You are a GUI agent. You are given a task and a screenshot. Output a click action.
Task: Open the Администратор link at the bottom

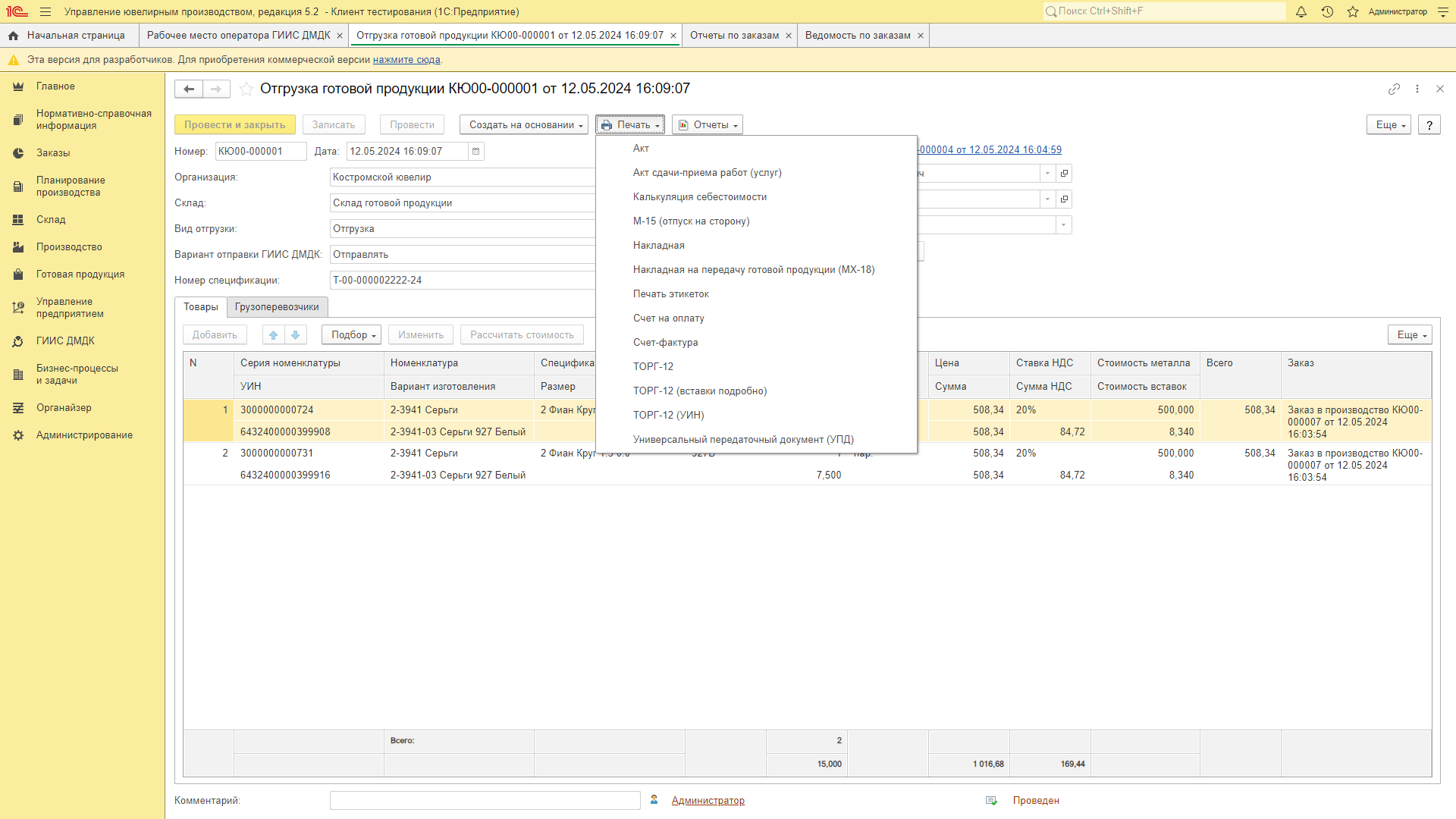[708, 801]
